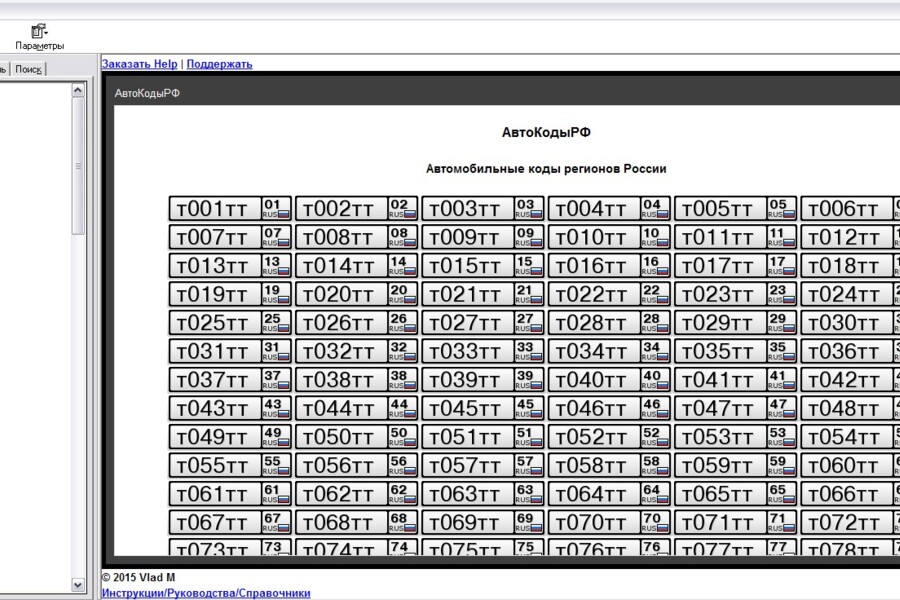Select the т017тт region 17 plate
This screenshot has width=900, height=600.
coord(735,266)
